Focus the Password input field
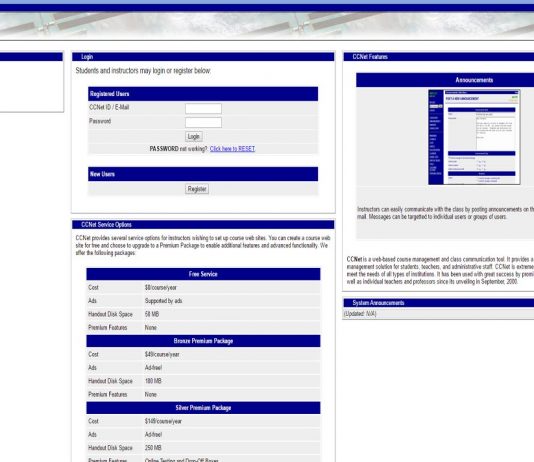 tap(203, 123)
